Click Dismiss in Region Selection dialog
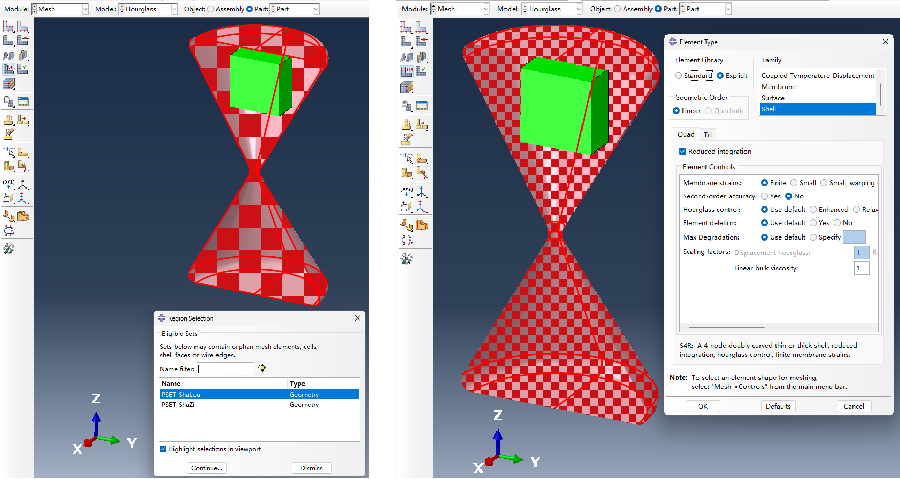This screenshot has width=900, height=479. (x=312, y=468)
